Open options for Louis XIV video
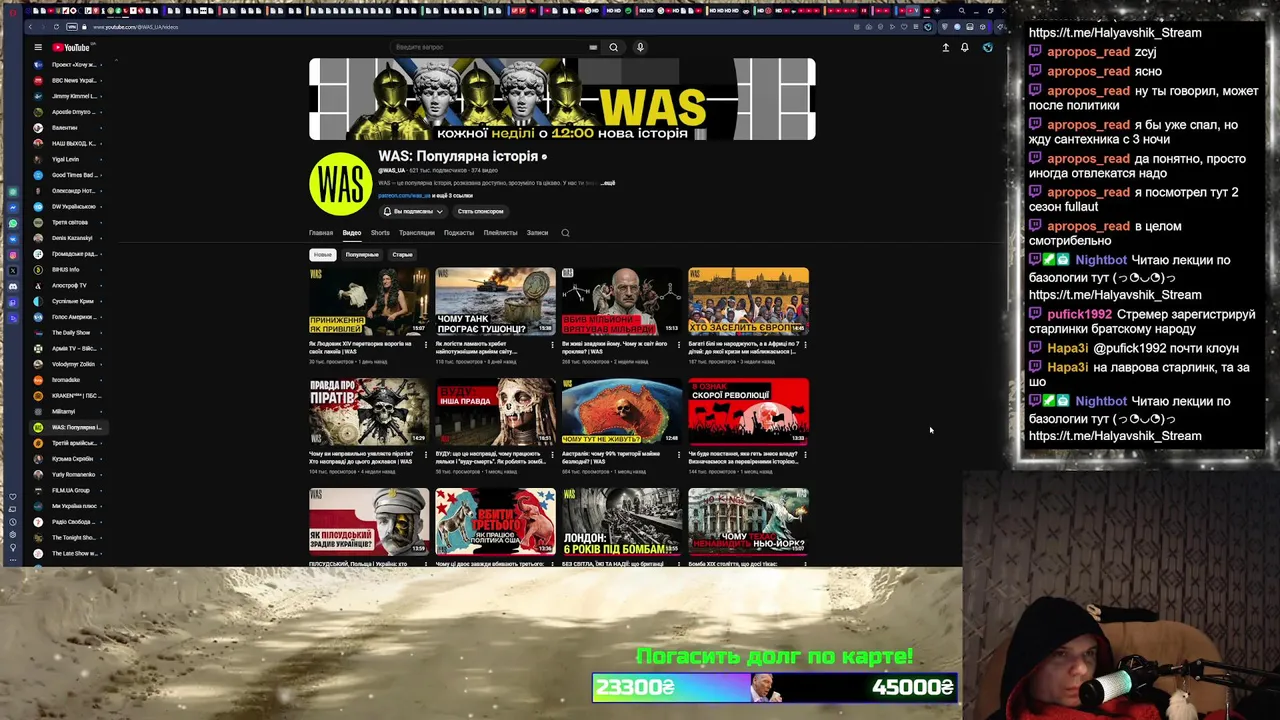Screen dimensions: 1280x720 pos(426,345)
